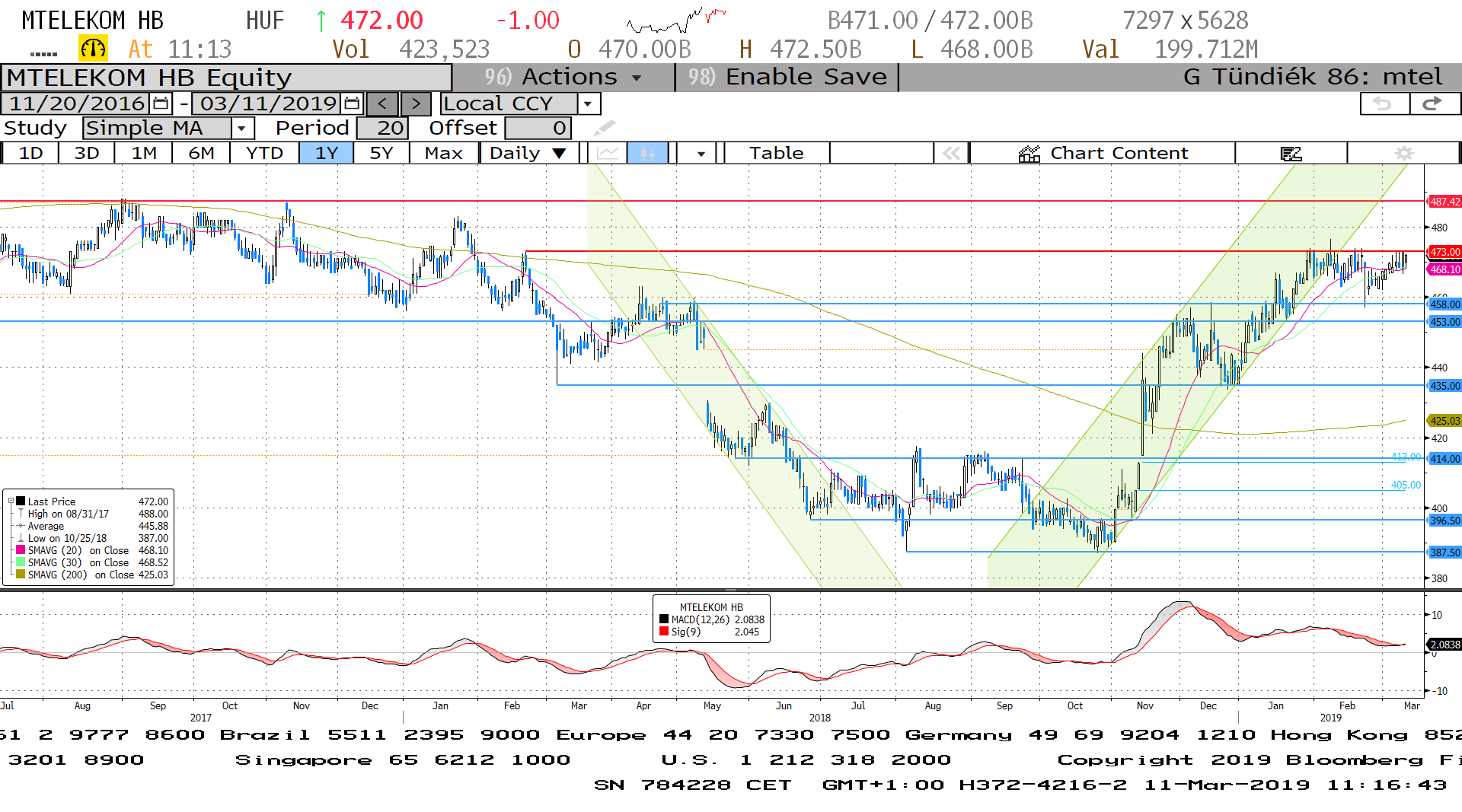Image resolution: width=1462 pixels, height=812 pixels.
Task: Click the pencil edit study icon
Action: [x=605, y=128]
